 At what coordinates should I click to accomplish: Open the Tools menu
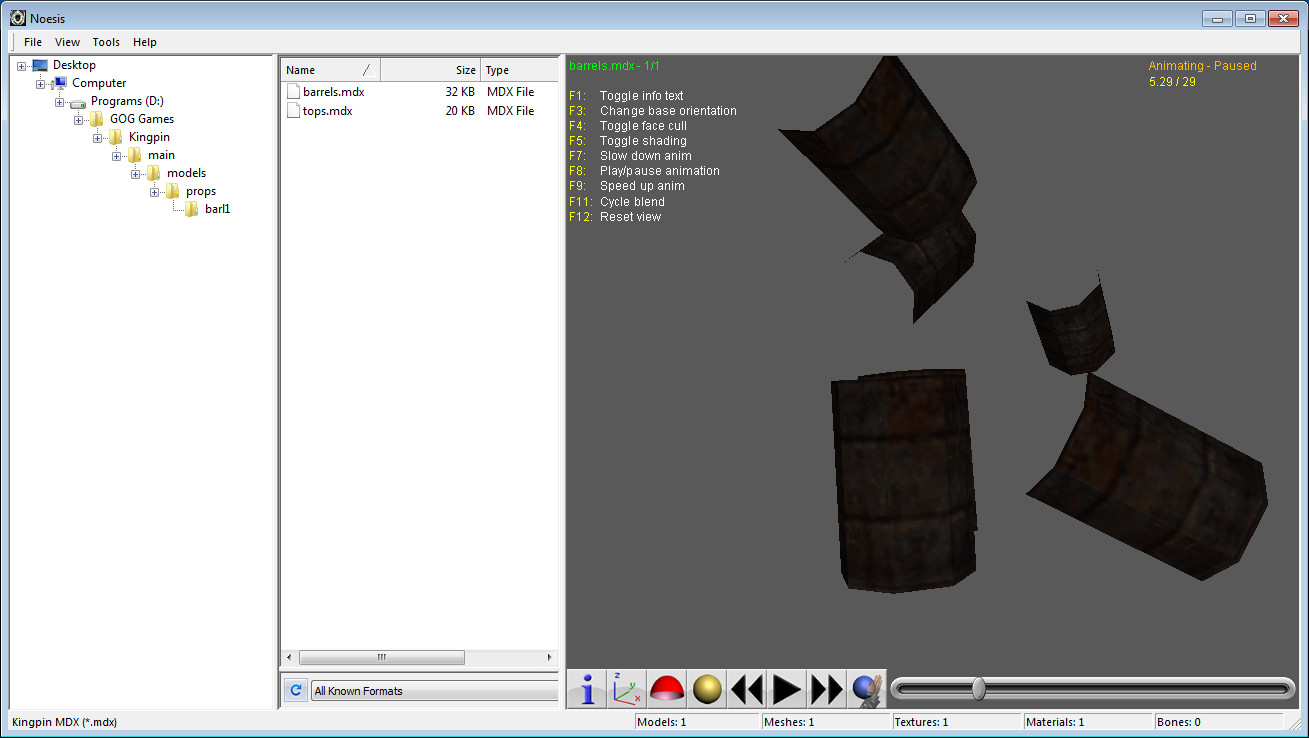pyautogui.click(x=106, y=42)
